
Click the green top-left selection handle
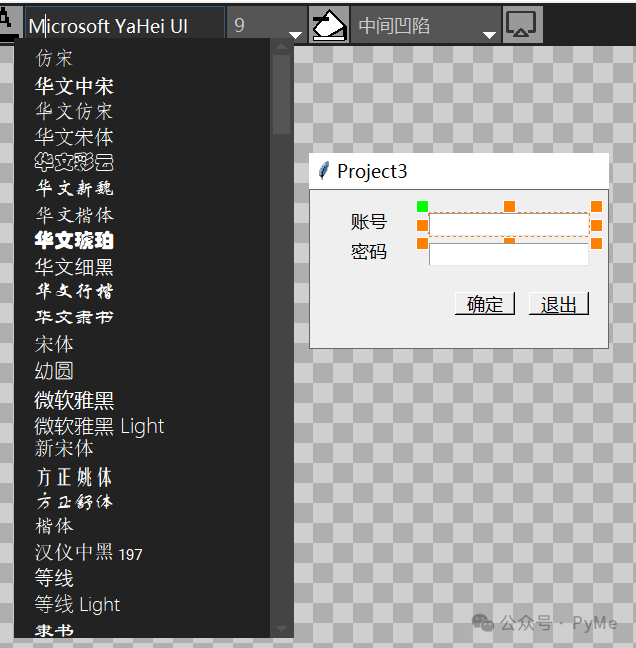click(422, 206)
